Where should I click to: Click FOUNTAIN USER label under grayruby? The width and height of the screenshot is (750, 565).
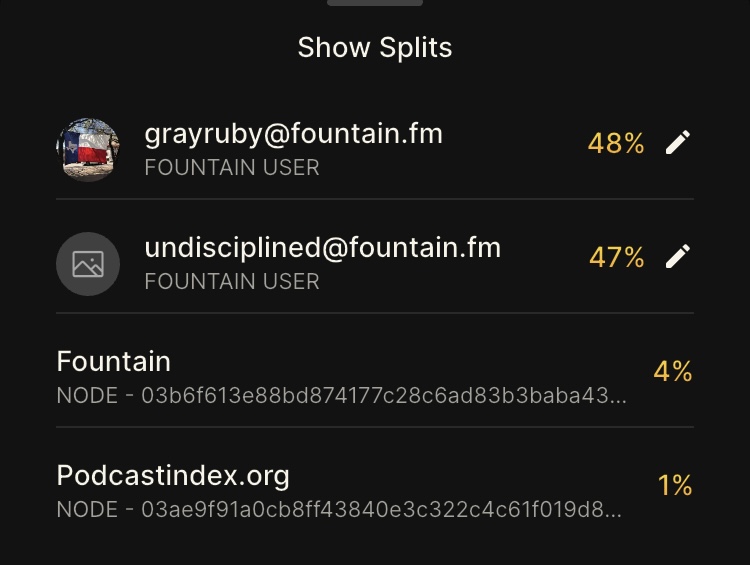(232, 167)
